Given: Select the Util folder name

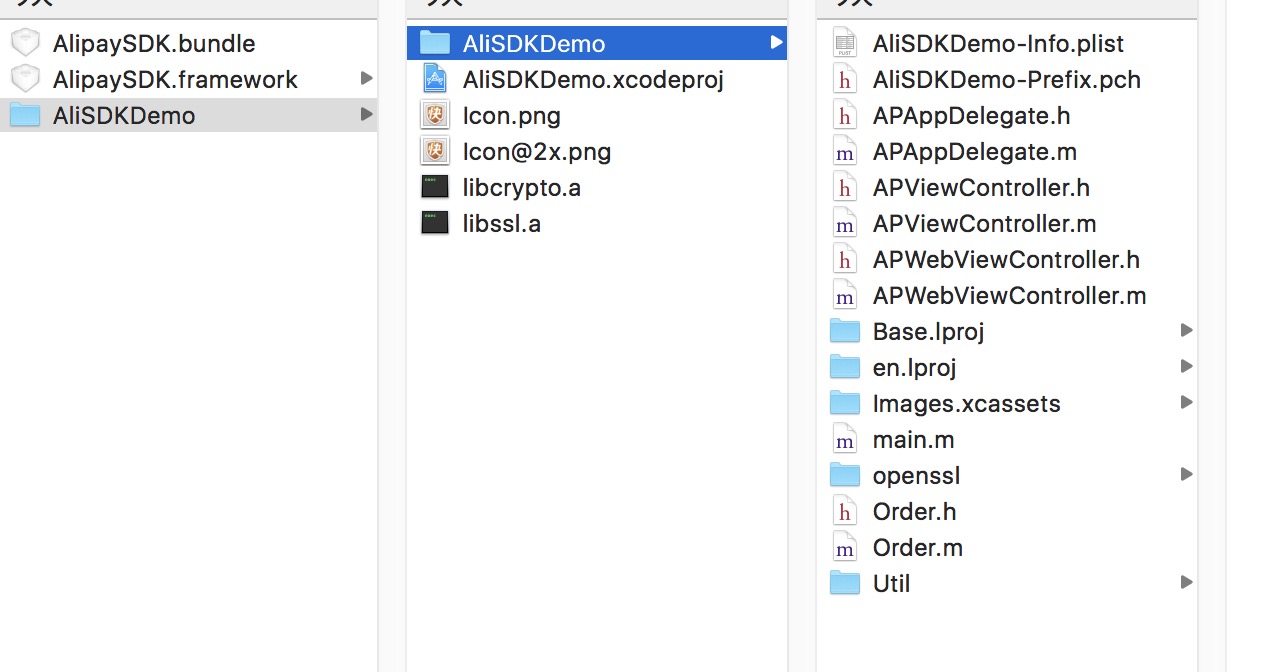Looking at the screenshot, I should [892, 584].
